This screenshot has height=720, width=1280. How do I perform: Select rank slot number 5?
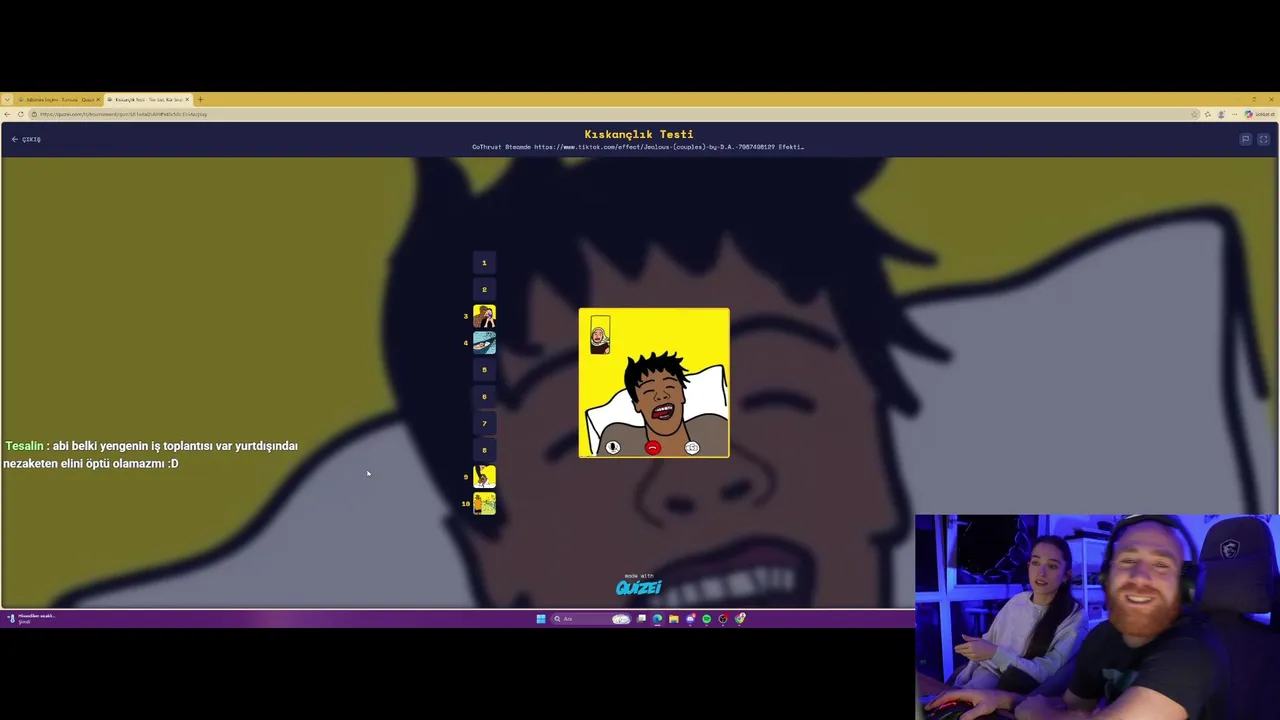pos(484,370)
